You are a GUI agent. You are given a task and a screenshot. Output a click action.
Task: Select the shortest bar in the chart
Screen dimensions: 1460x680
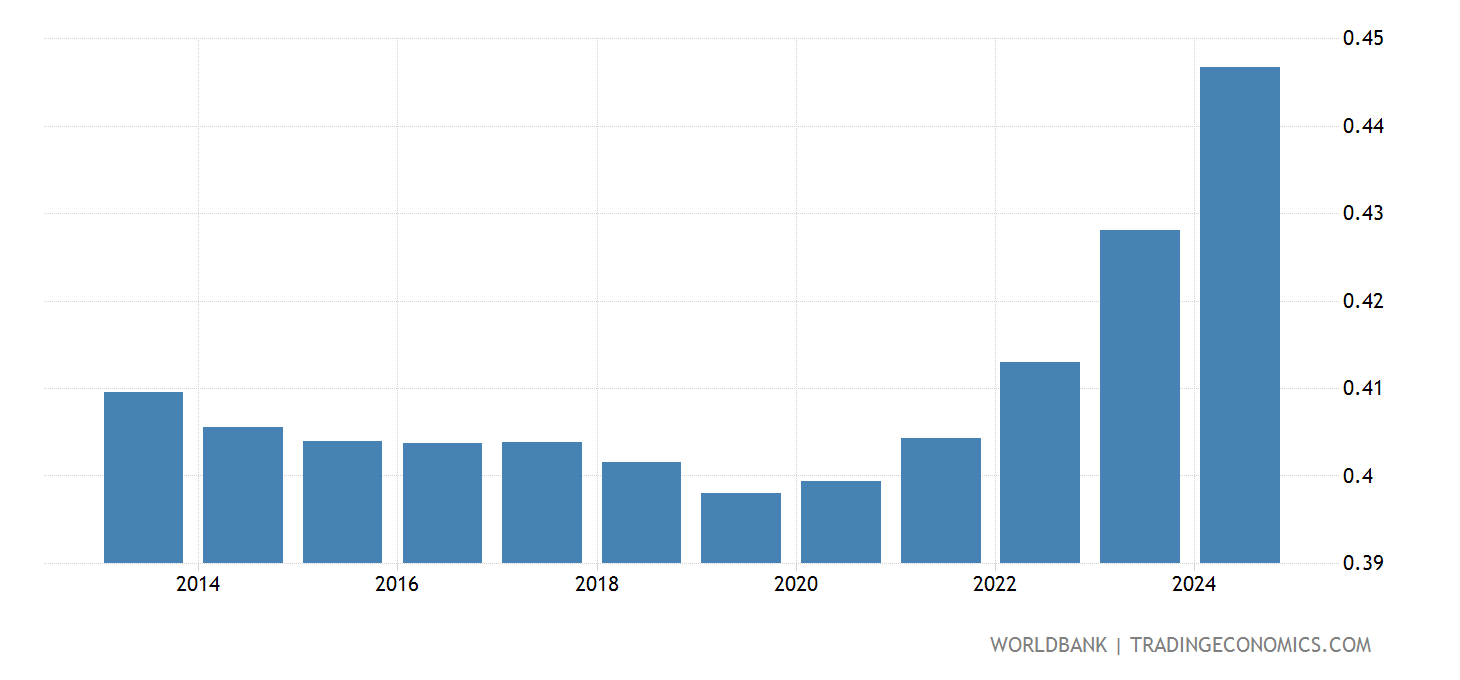click(741, 528)
